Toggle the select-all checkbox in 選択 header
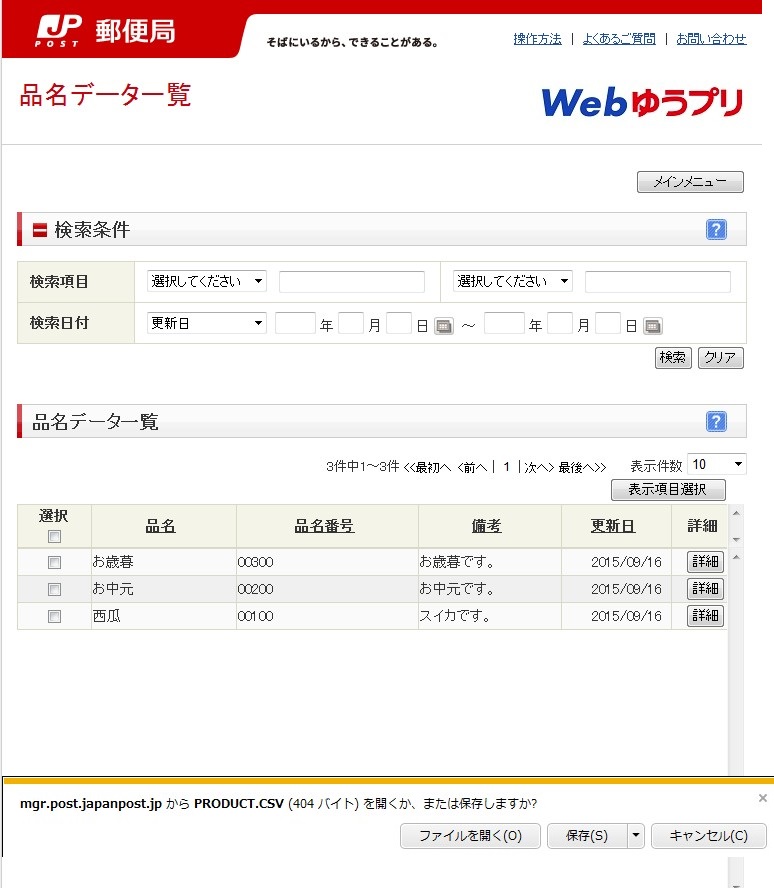The image size is (774, 888). pyautogui.click(x=54, y=537)
